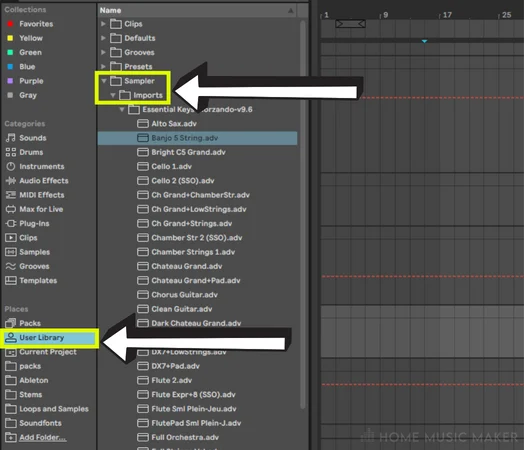The height and width of the screenshot is (450, 524).
Task: Expand the Clips folder in browser
Action: point(103,24)
